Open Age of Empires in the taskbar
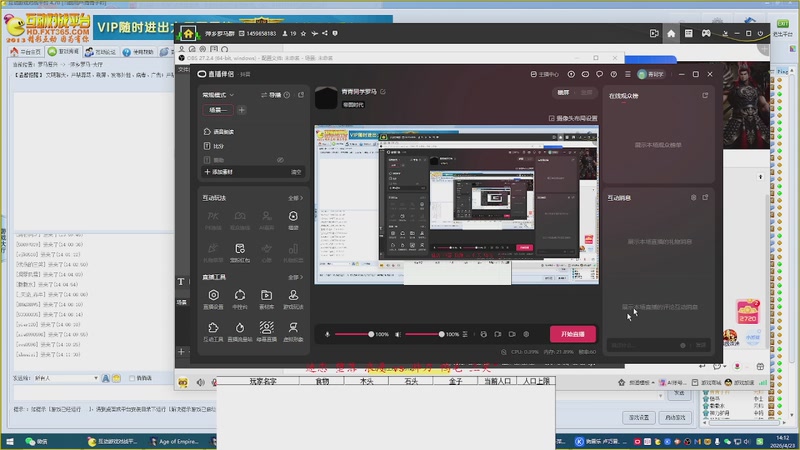 pos(174,441)
